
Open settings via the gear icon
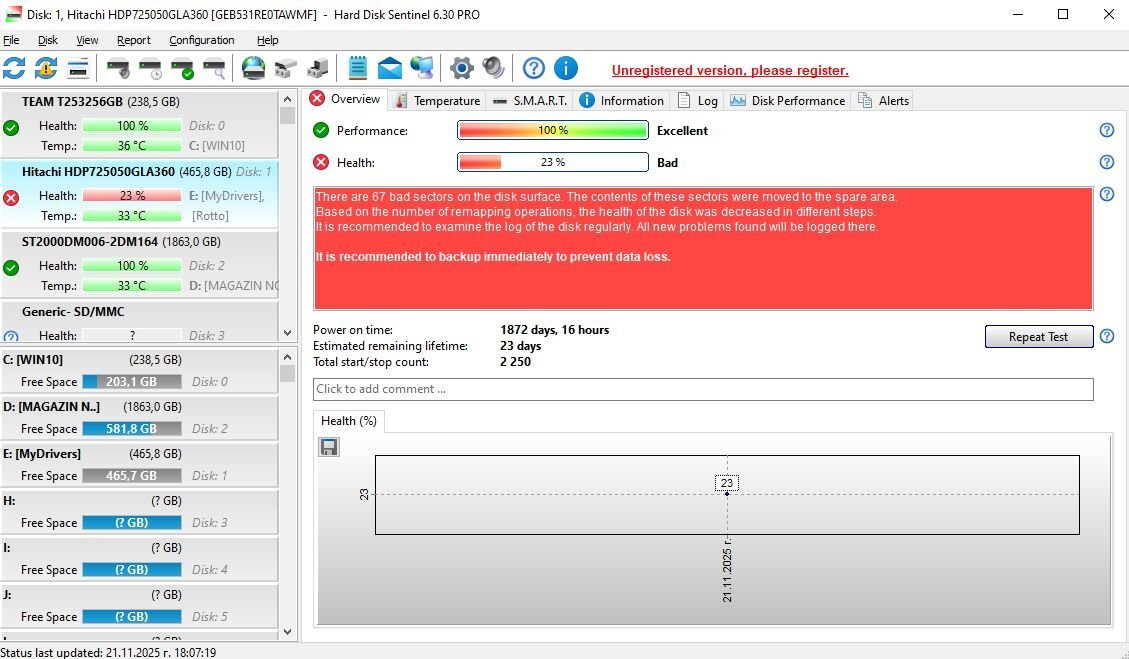(x=461, y=68)
